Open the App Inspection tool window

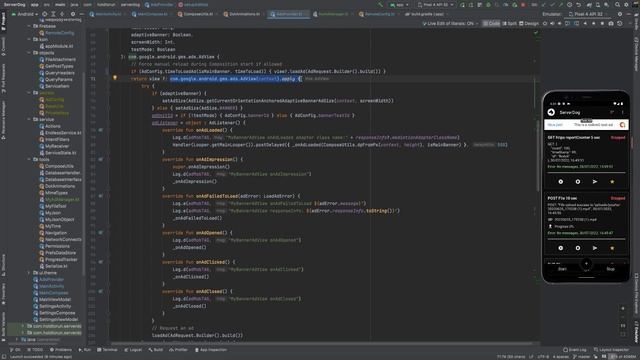pos(211,350)
